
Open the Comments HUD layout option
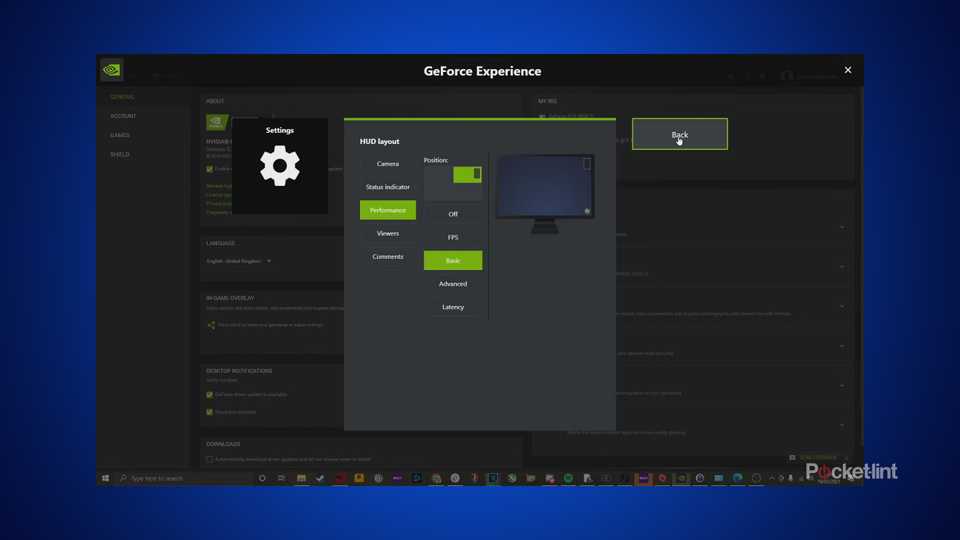(x=388, y=257)
